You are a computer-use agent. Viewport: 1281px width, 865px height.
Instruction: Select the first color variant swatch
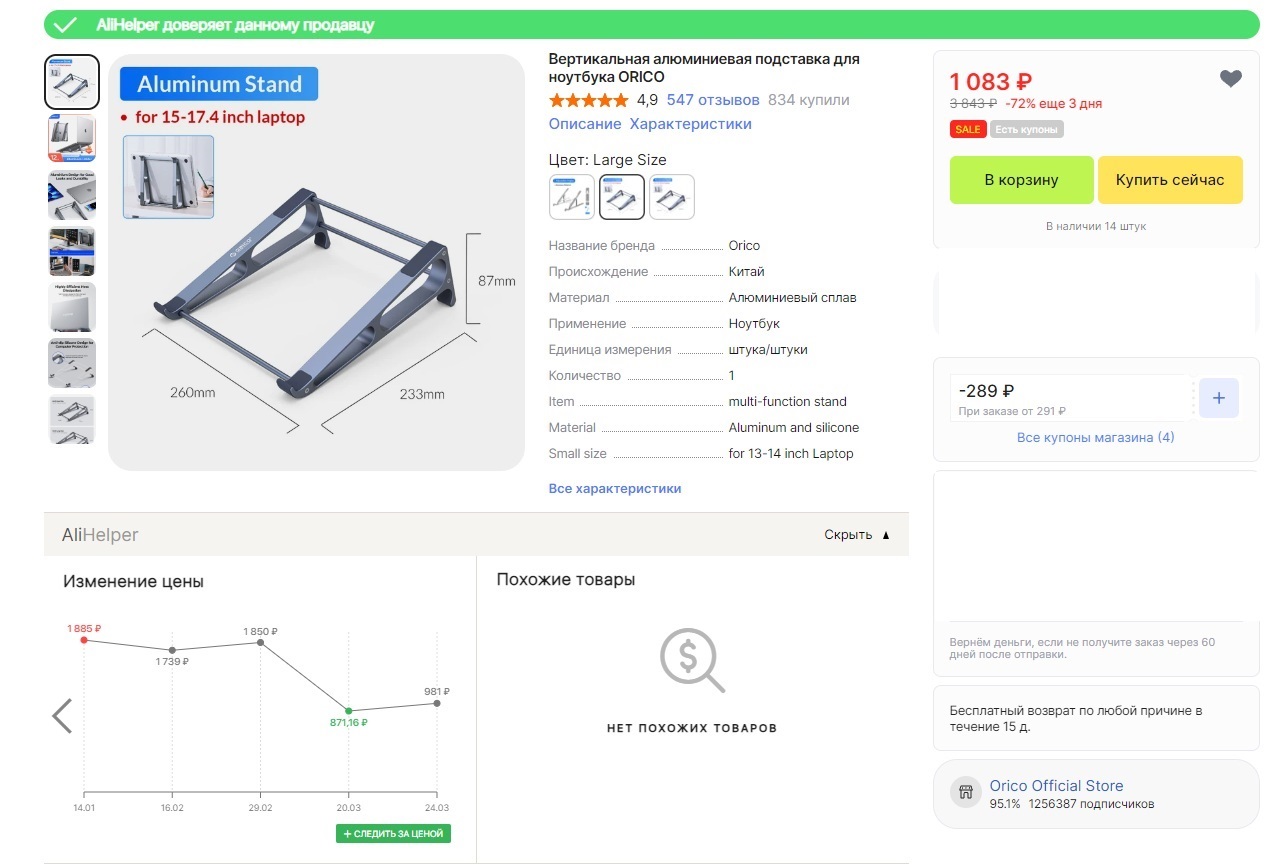click(x=572, y=197)
